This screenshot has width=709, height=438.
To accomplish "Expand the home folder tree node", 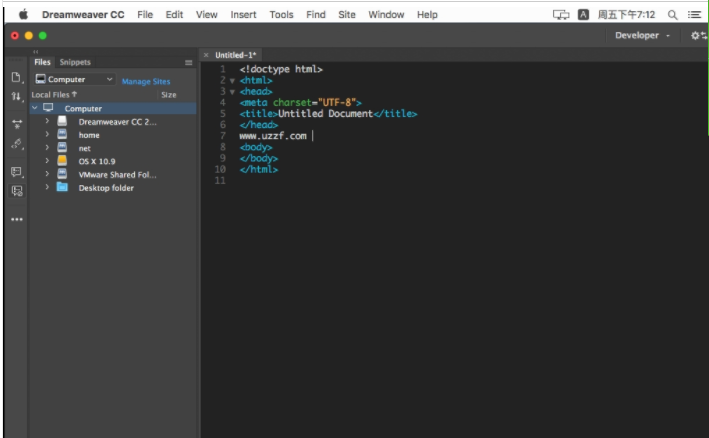I will point(47,134).
